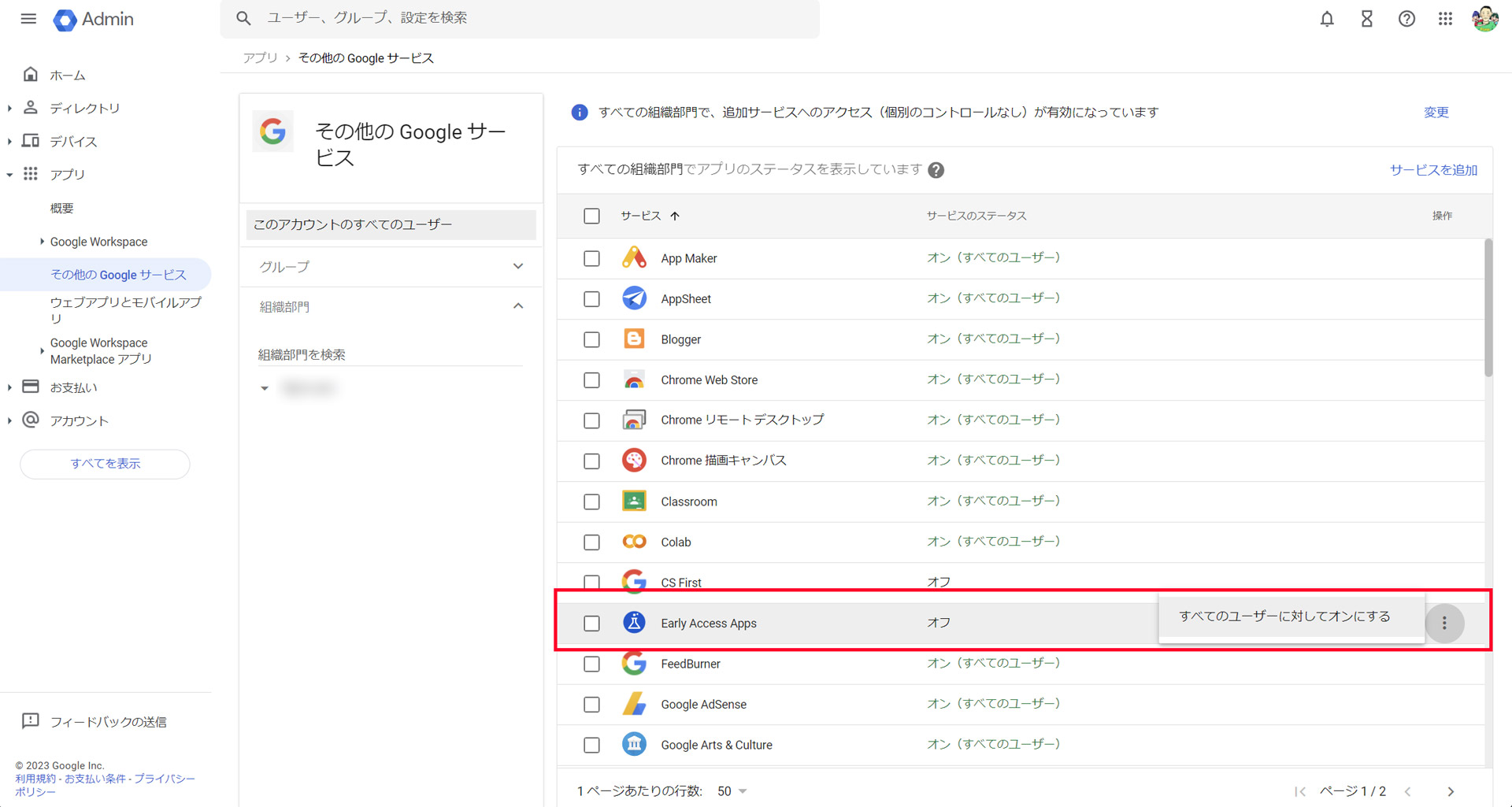Click the help icon beside app status text
1512x807 pixels.
coord(936,170)
